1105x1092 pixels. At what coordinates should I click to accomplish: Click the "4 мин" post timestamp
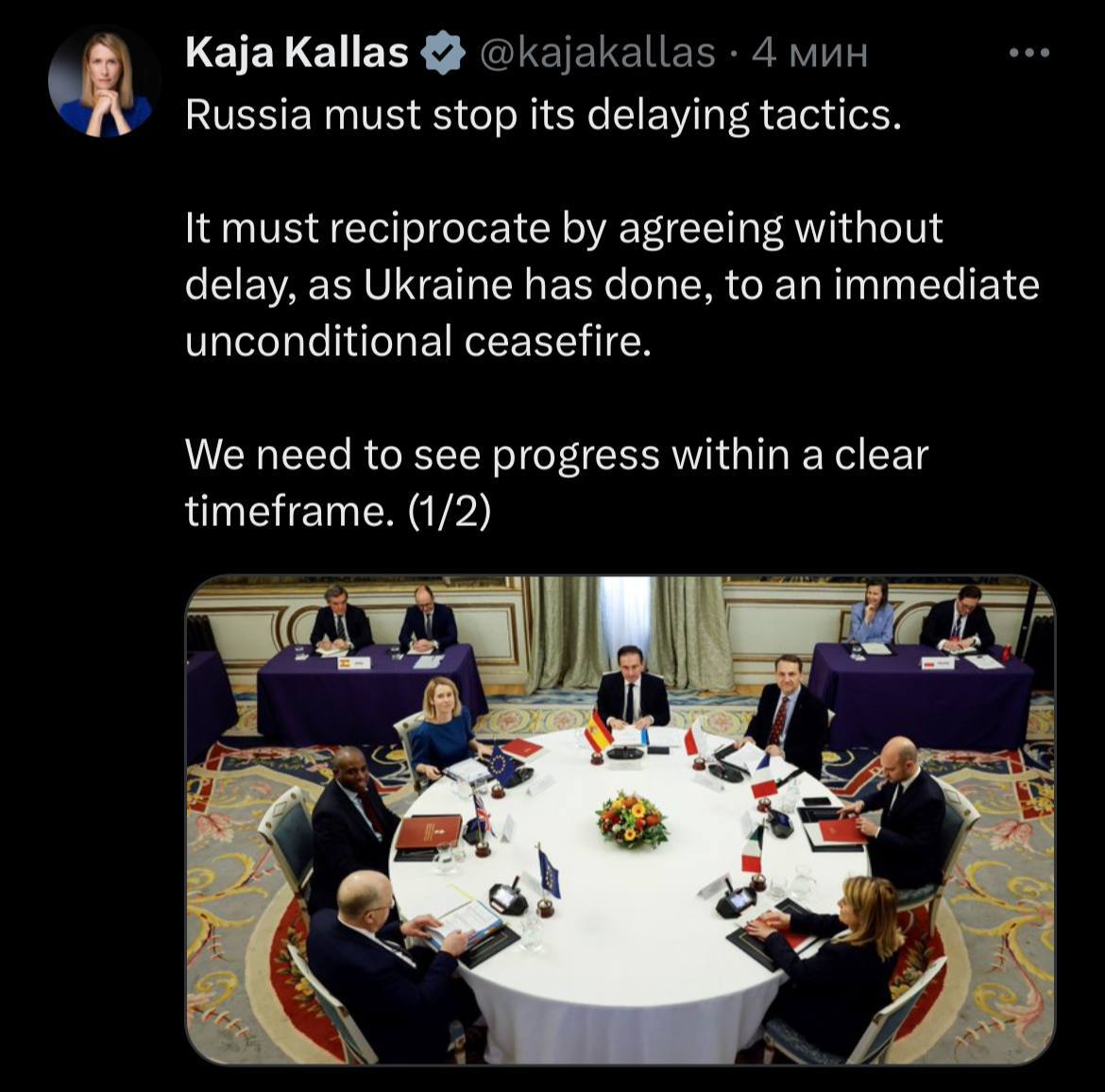(x=809, y=53)
